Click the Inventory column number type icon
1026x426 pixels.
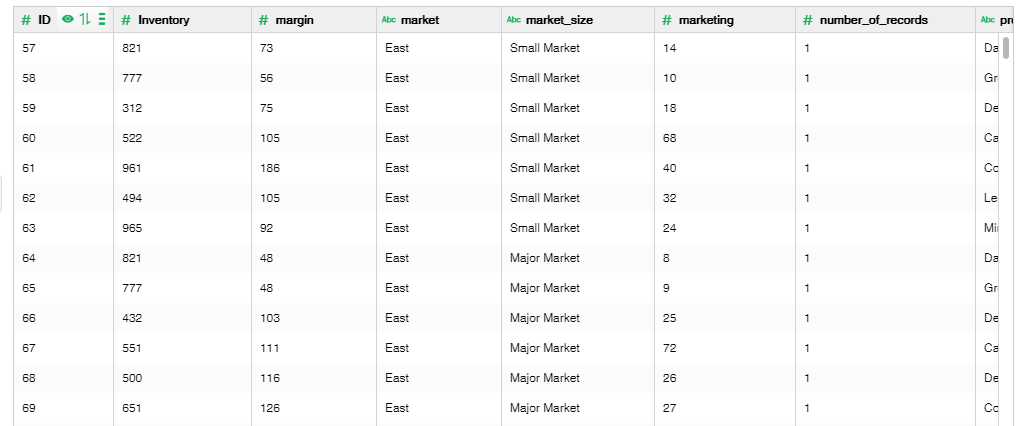click(126, 20)
